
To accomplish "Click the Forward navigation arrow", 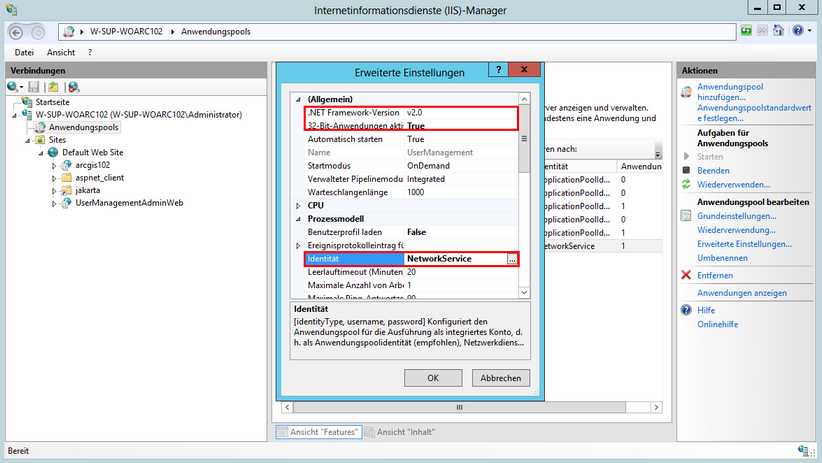I will tap(38, 33).
